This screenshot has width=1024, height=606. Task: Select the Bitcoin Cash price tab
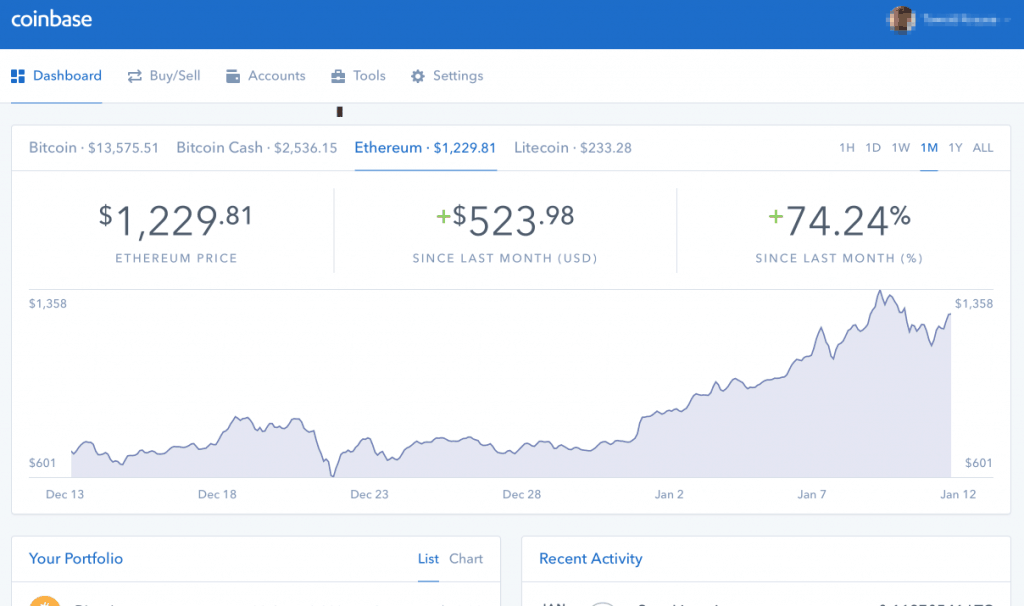(257, 148)
